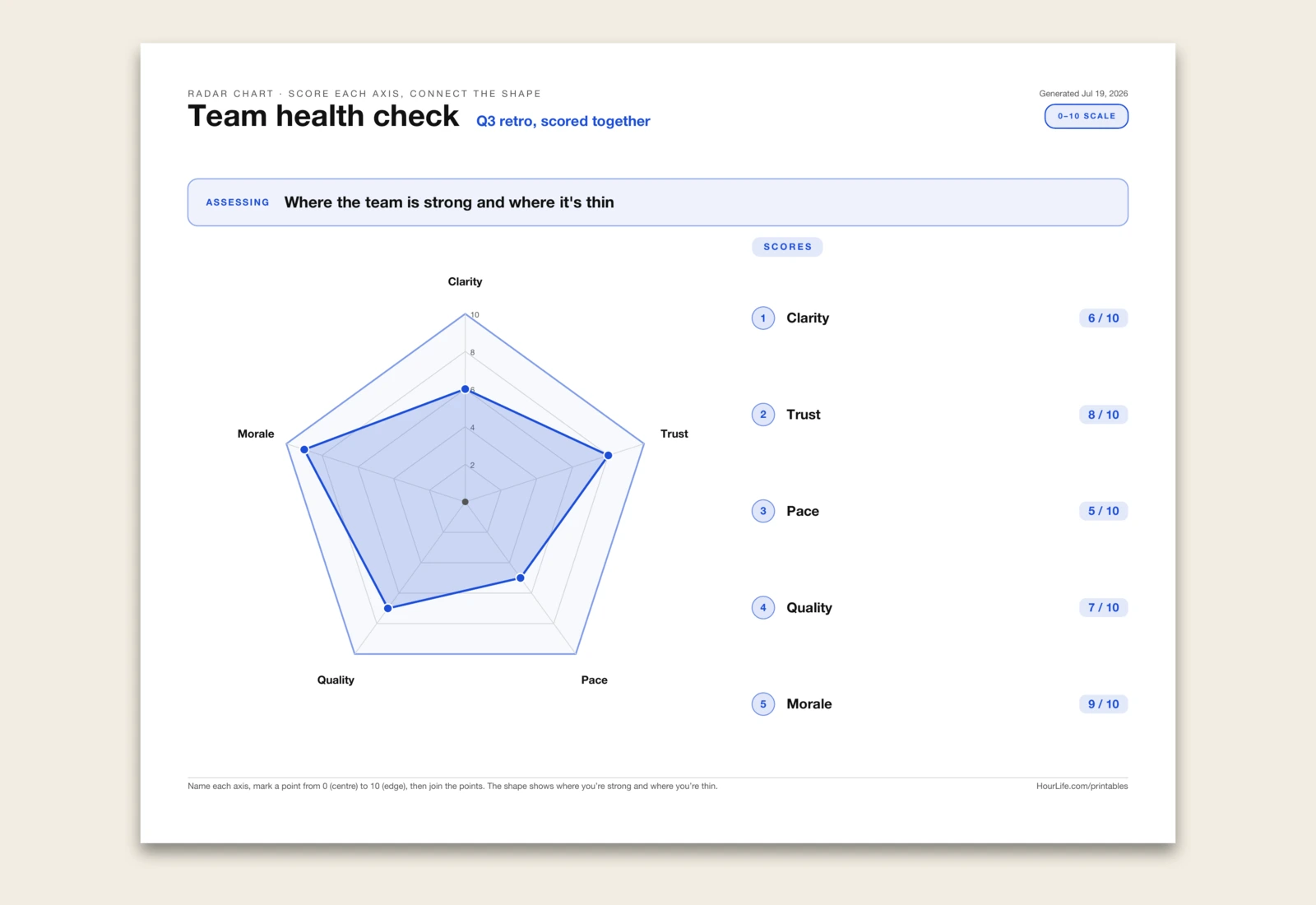Viewport: 1316px width, 905px height.
Task: Click the SCORES label pill
Action: coord(787,247)
